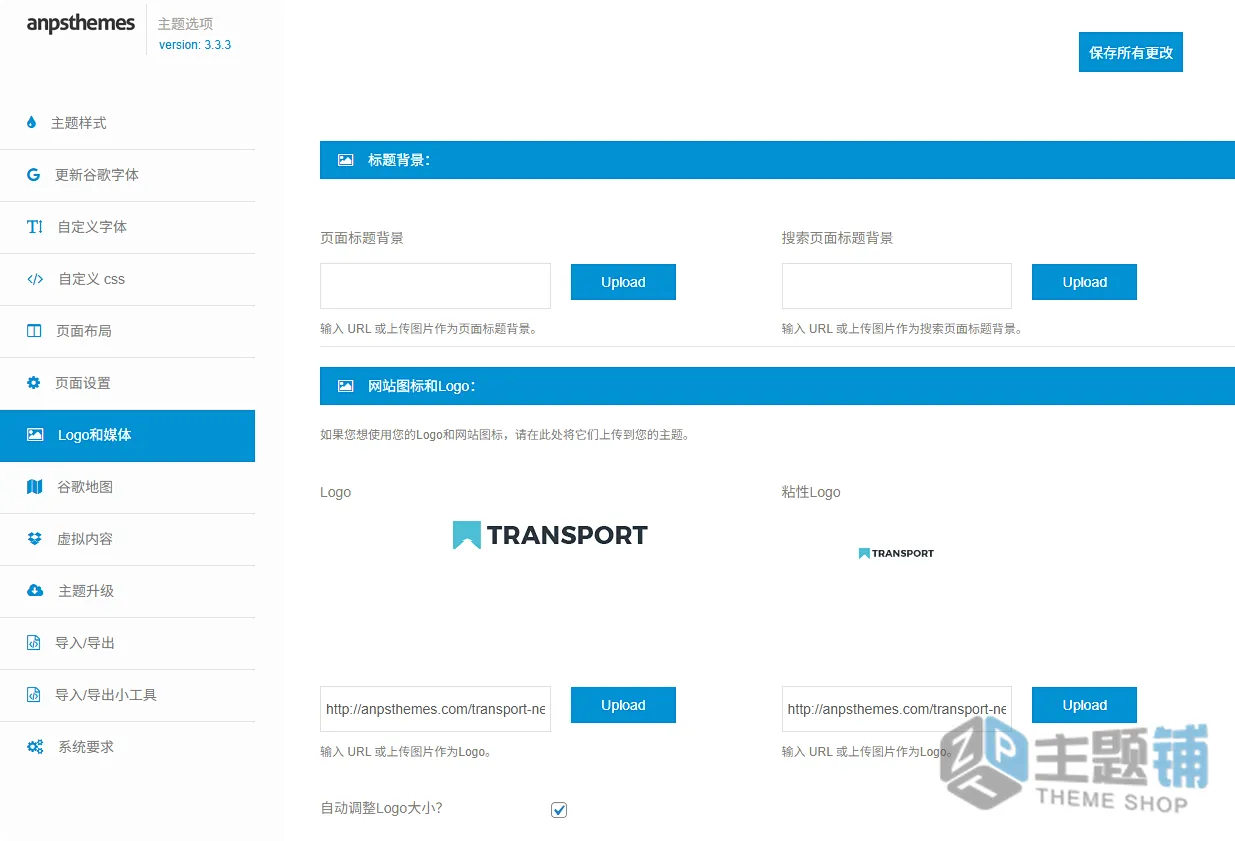Open the 系统要求 section
Screen dimensions: 1235x841
click(x=127, y=747)
